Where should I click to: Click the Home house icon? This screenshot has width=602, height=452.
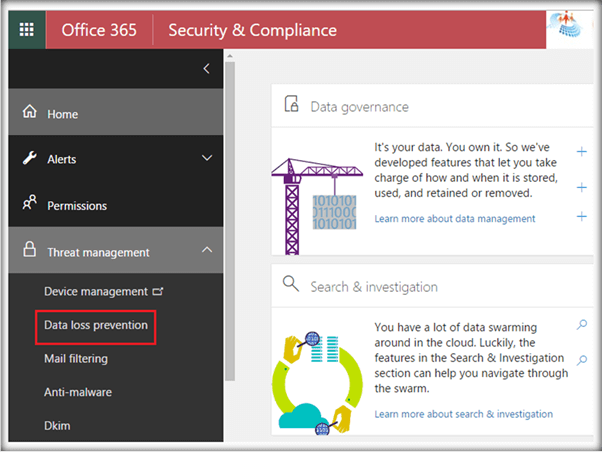pos(29,113)
